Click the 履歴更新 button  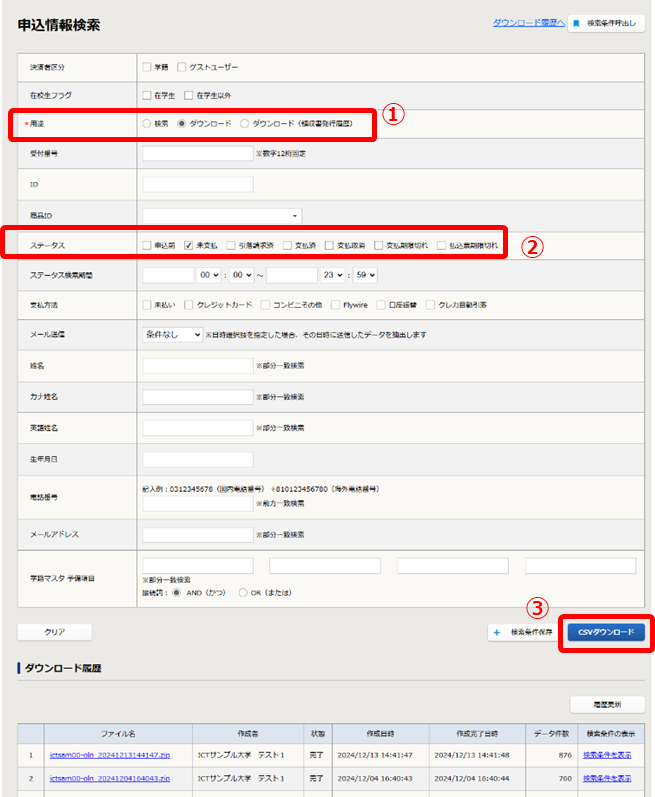point(607,704)
